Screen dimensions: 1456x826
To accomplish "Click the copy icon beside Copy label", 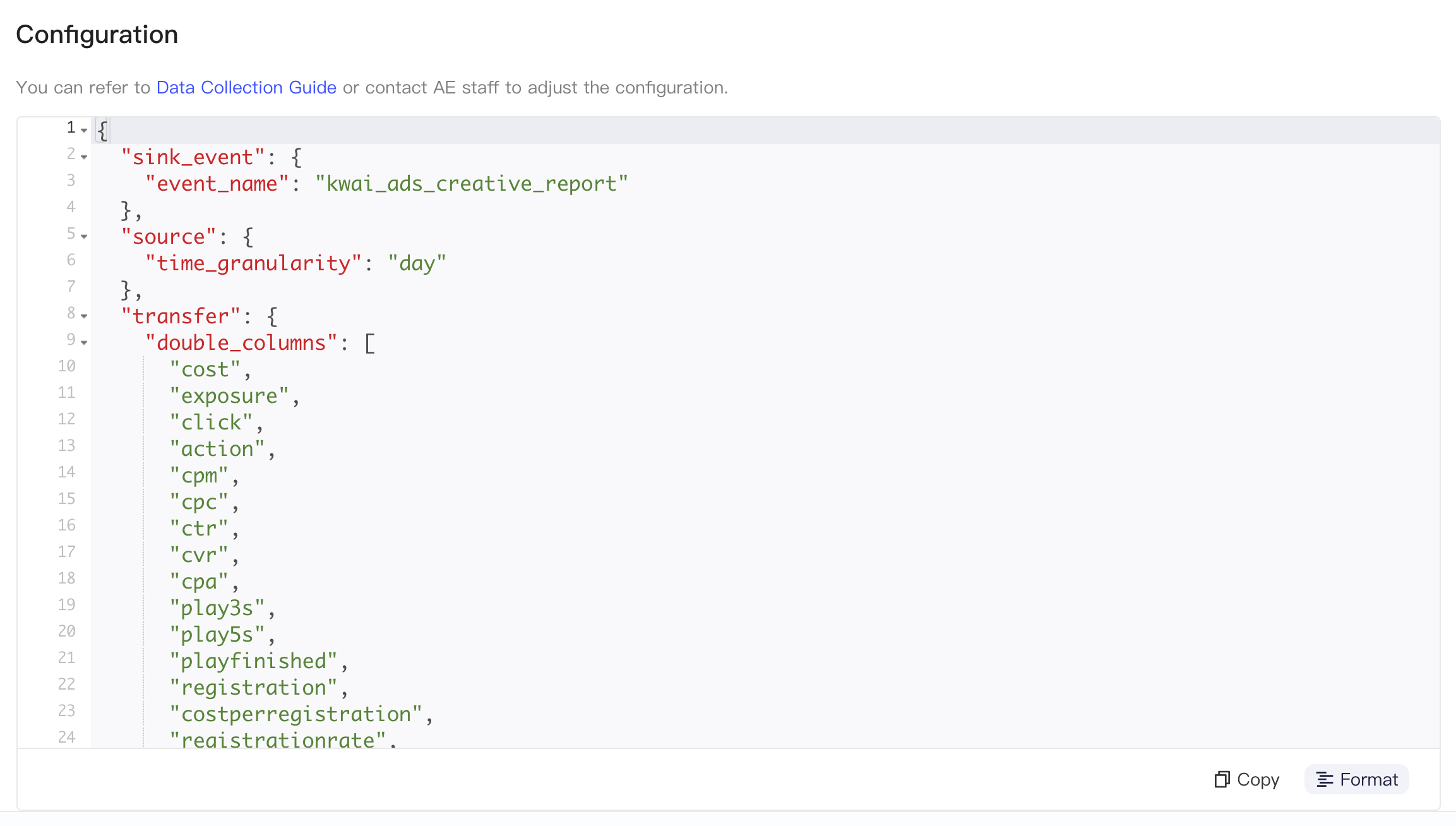I will tap(1222, 779).
